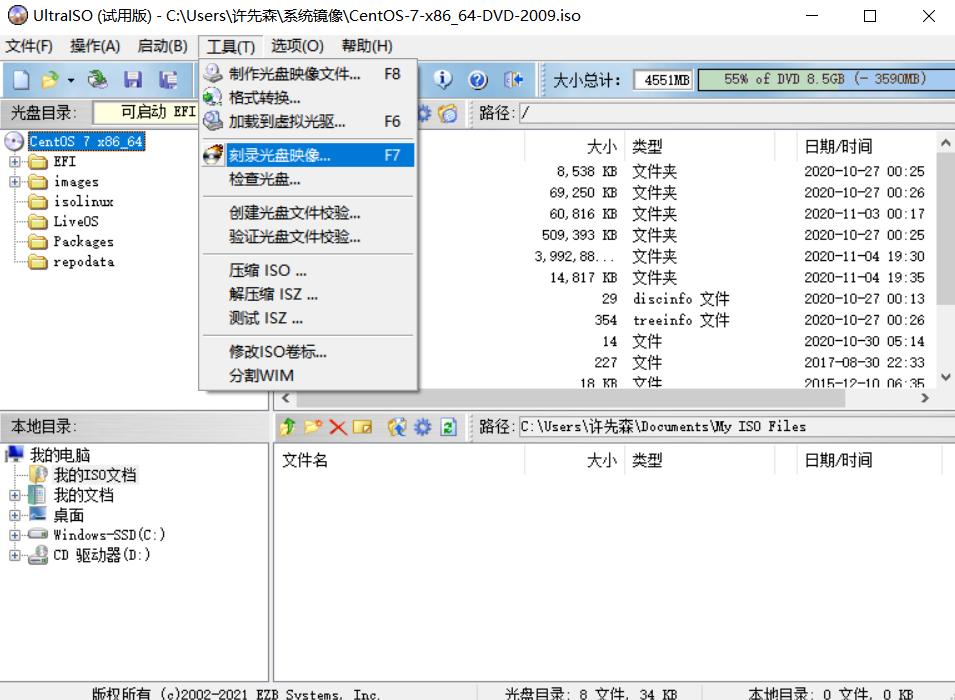955x700 pixels.
Task: Select isolinux folder in tree
Action: coord(83,202)
